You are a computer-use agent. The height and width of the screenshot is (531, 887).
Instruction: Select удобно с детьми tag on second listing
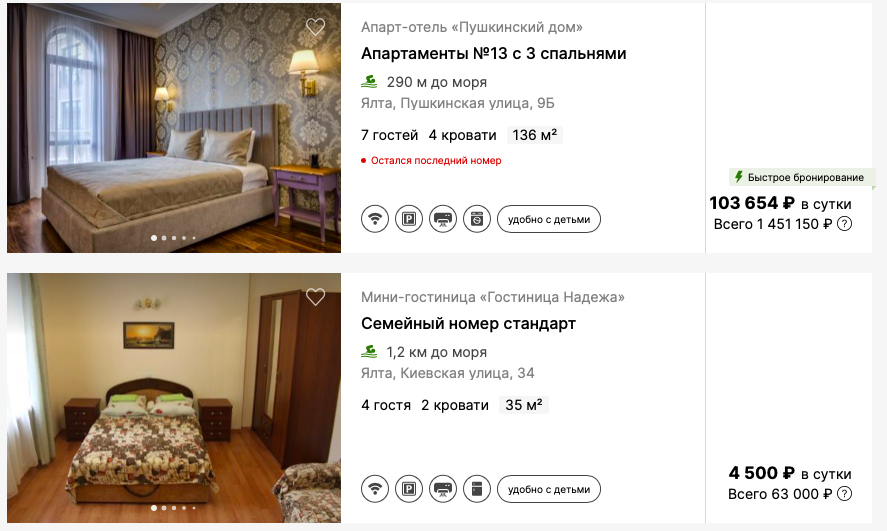coord(549,489)
